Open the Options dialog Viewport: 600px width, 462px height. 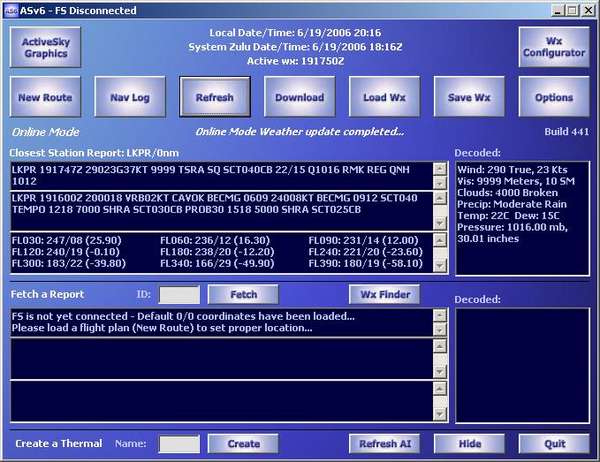[554, 97]
